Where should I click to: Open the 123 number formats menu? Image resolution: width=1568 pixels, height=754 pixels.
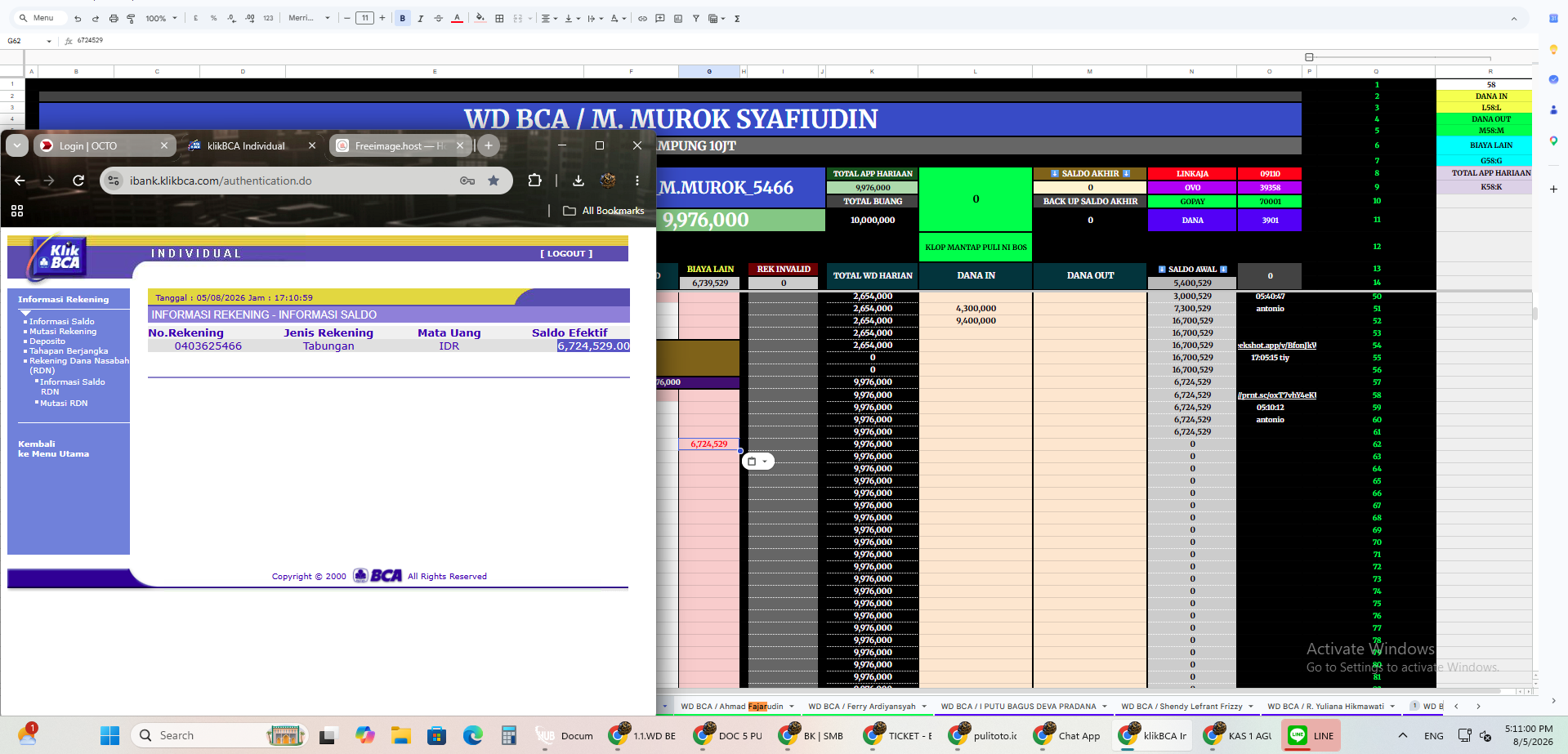pyautogui.click(x=268, y=18)
